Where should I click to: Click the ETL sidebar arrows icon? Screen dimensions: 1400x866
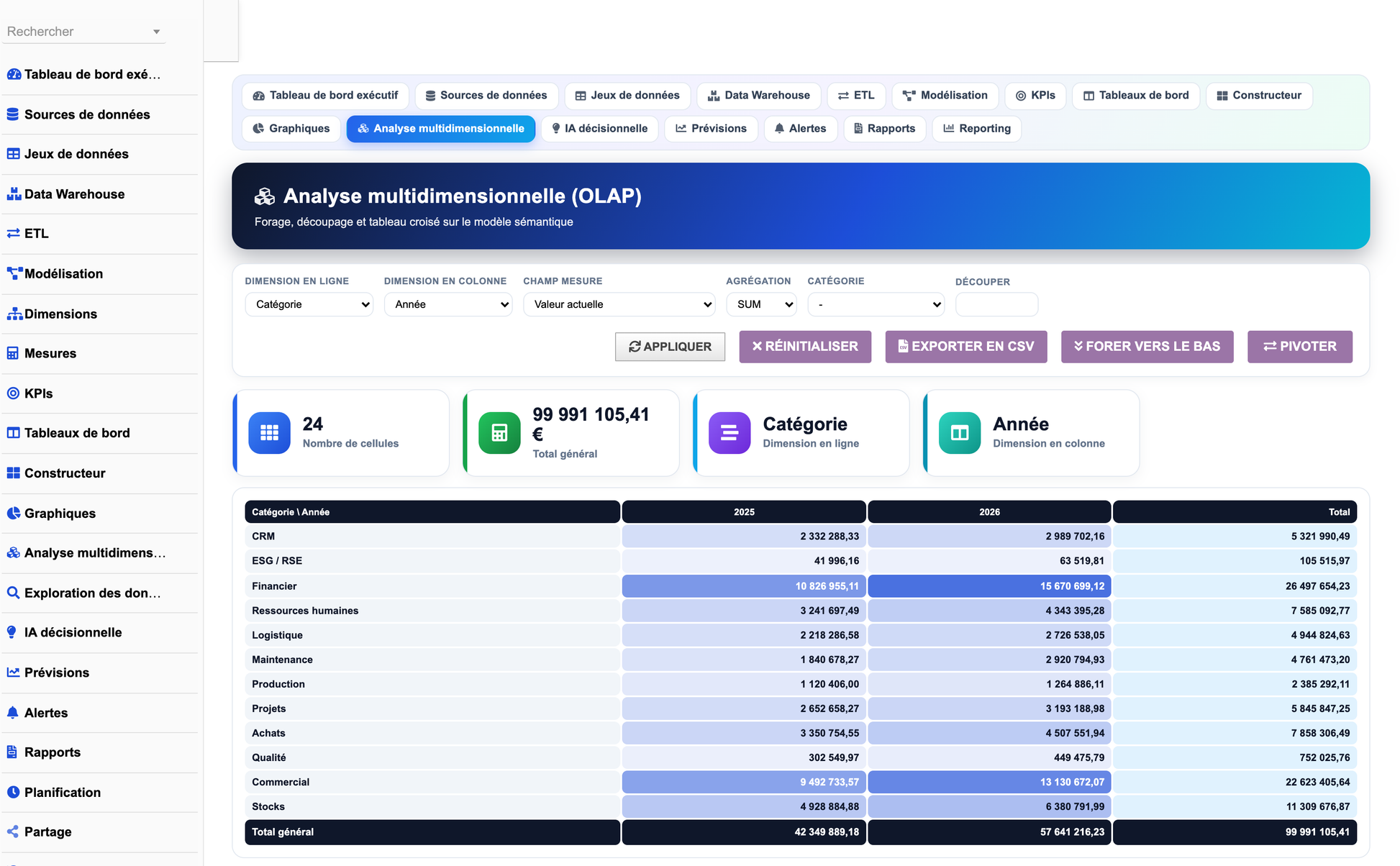(x=13, y=233)
